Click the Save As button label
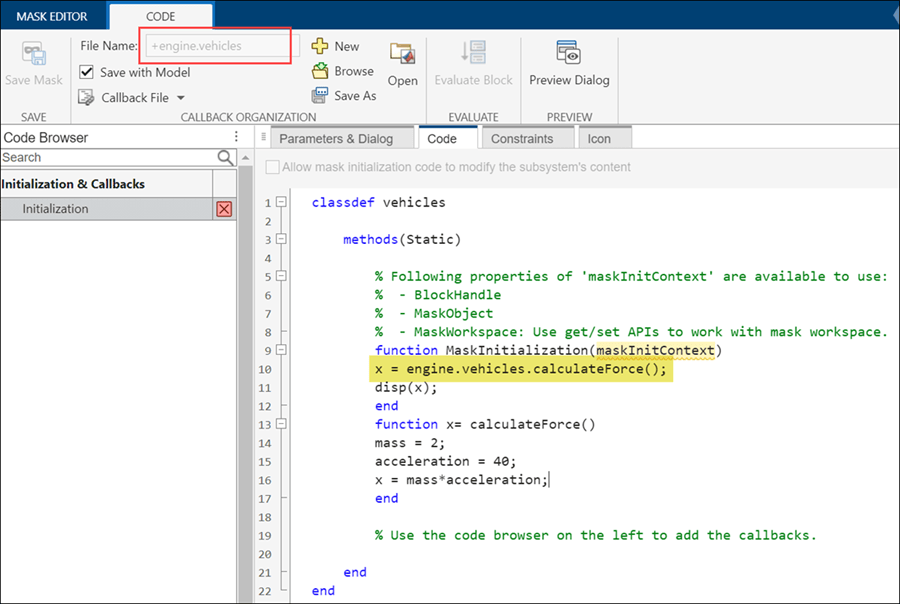This screenshot has height=604, width=900. pos(355,96)
